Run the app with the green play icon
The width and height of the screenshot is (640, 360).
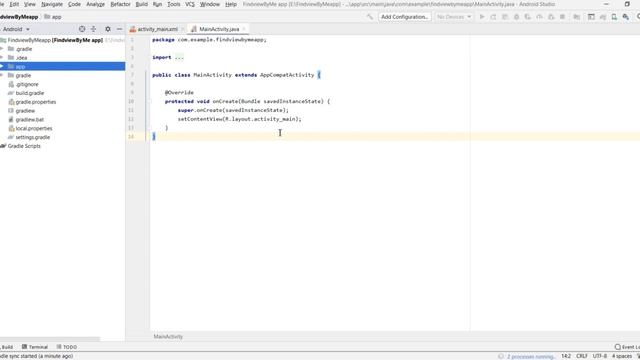click(482, 17)
